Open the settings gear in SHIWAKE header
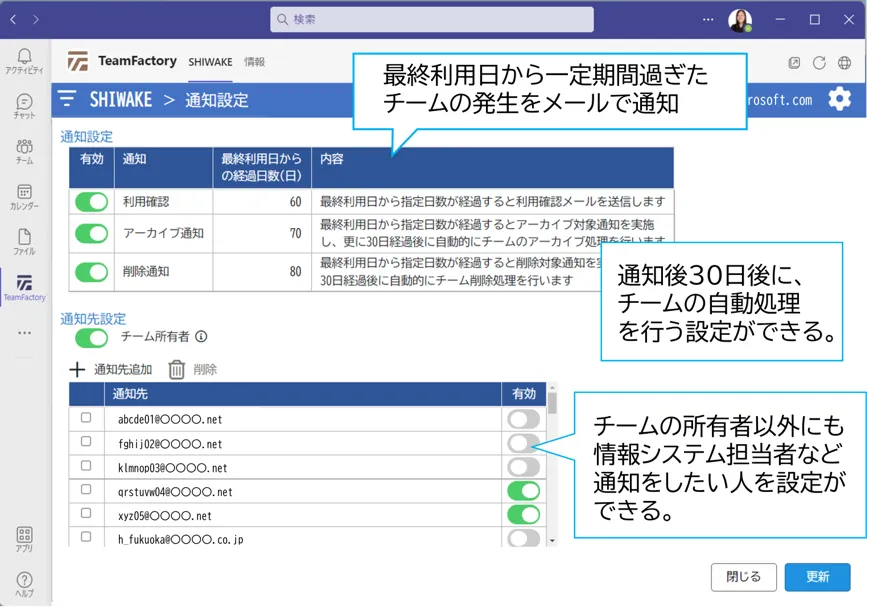882x608 pixels. [x=839, y=98]
